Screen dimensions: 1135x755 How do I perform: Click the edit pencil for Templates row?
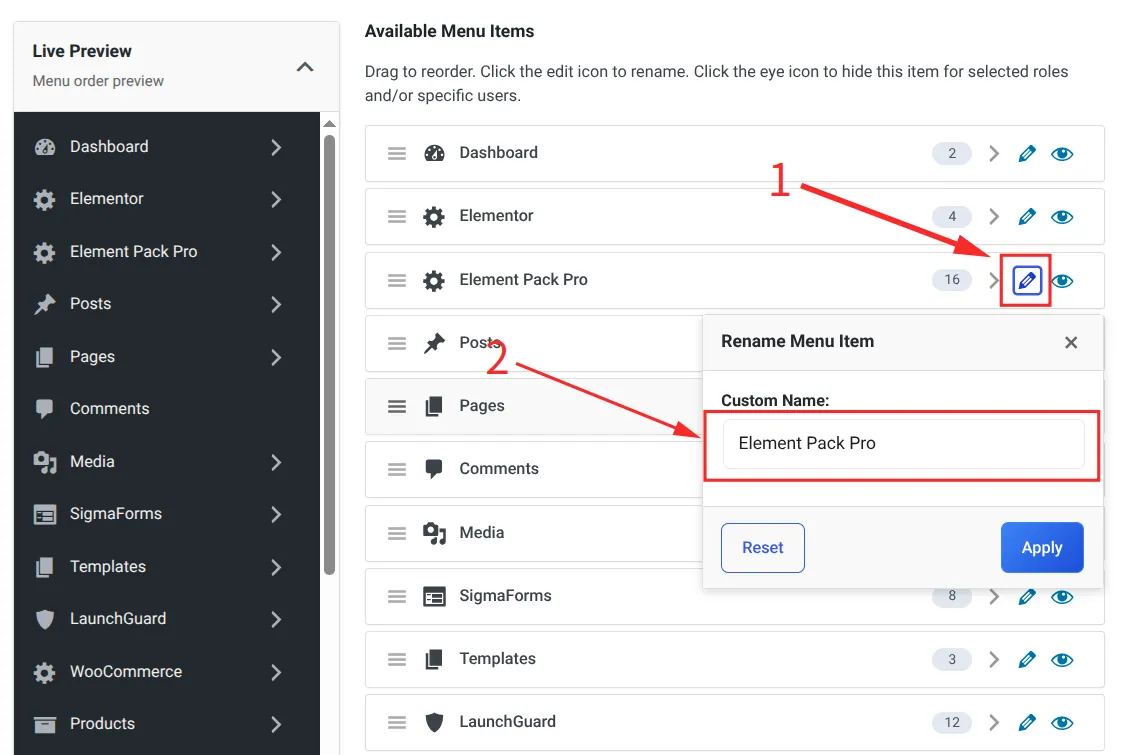[1026, 659]
